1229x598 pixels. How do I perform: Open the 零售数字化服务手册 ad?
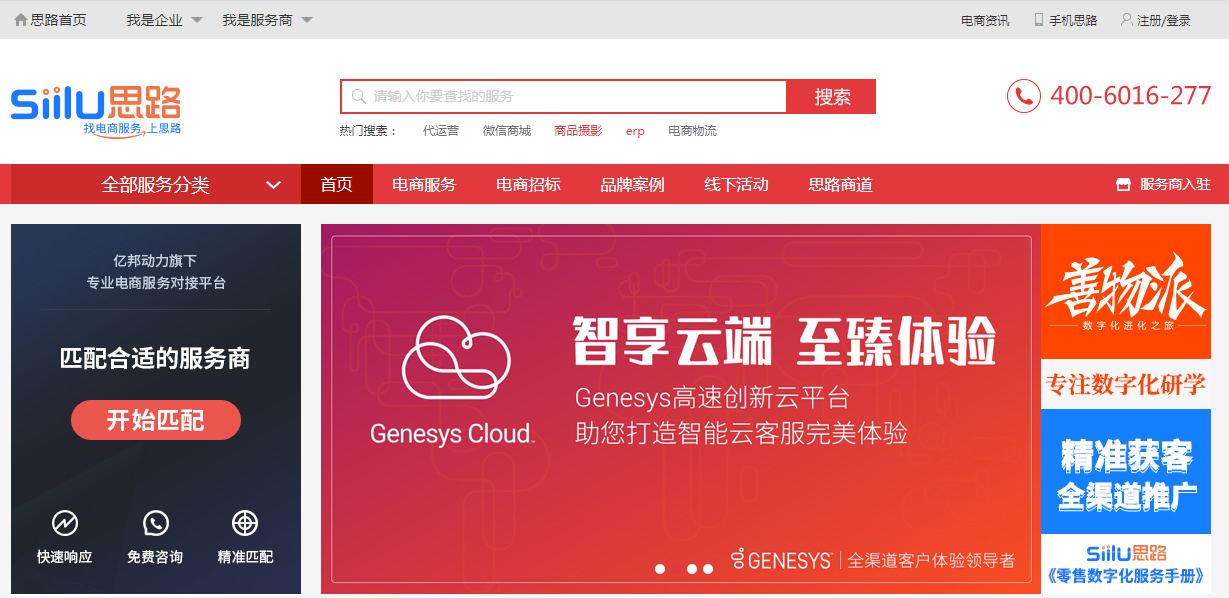(x=1126, y=564)
